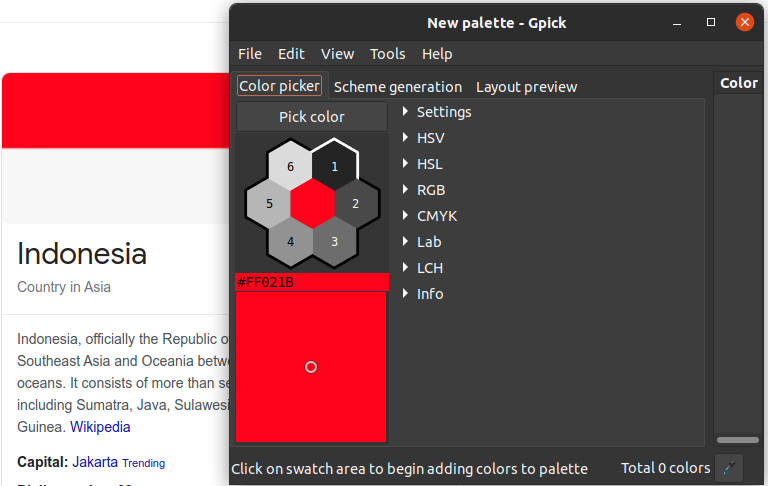Switch to the Layout preview tab
The width and height of the screenshot is (768, 486).
tap(527, 87)
